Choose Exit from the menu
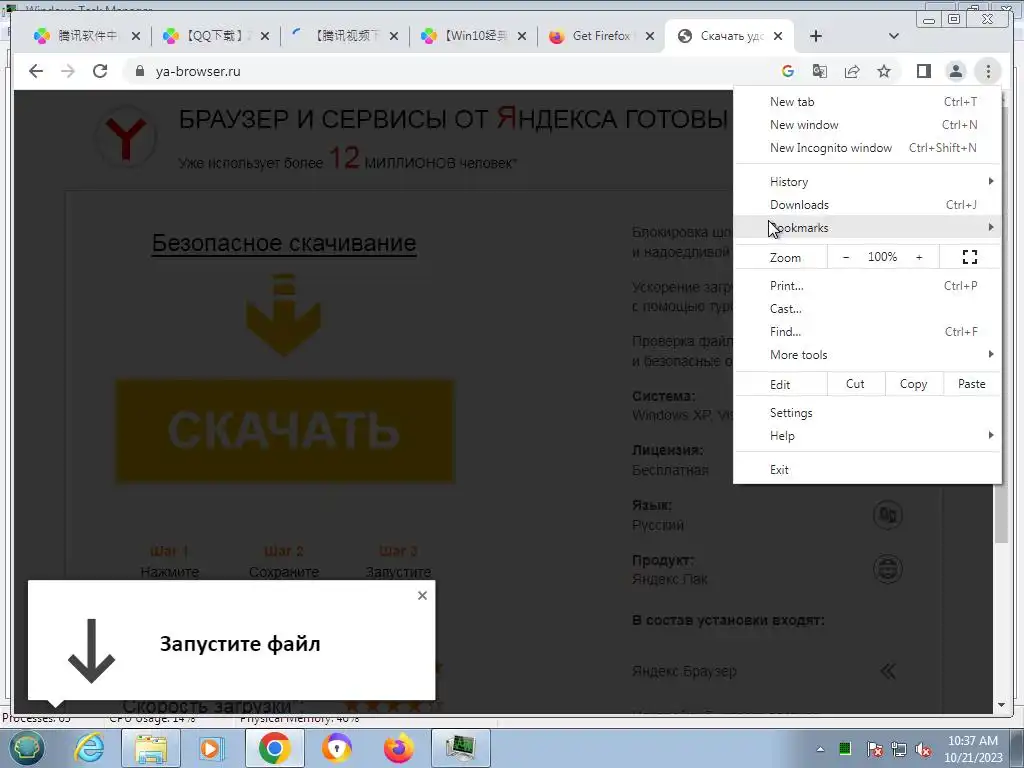 click(867, 470)
